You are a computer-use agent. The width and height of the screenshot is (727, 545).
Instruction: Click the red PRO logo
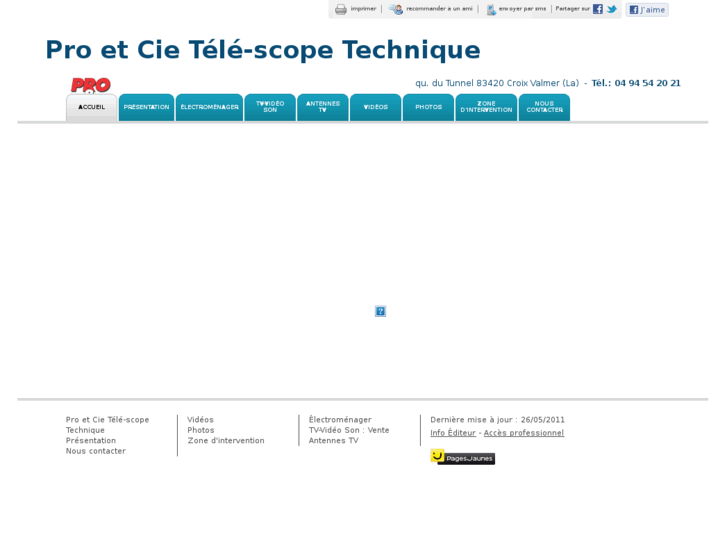(90, 85)
